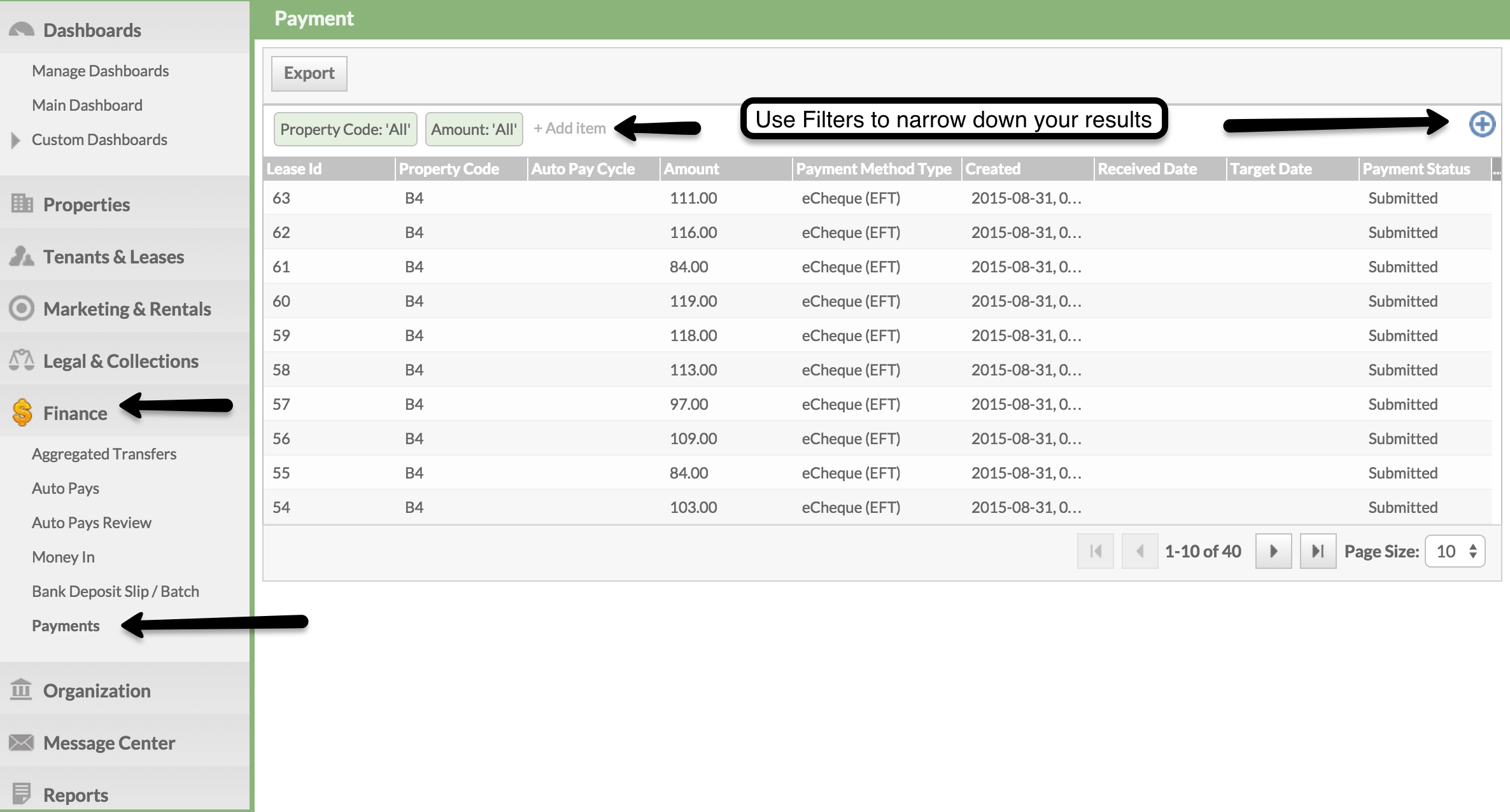Viewport: 1510px width, 812px height.
Task: Go to next page of payments
Action: (x=1273, y=551)
